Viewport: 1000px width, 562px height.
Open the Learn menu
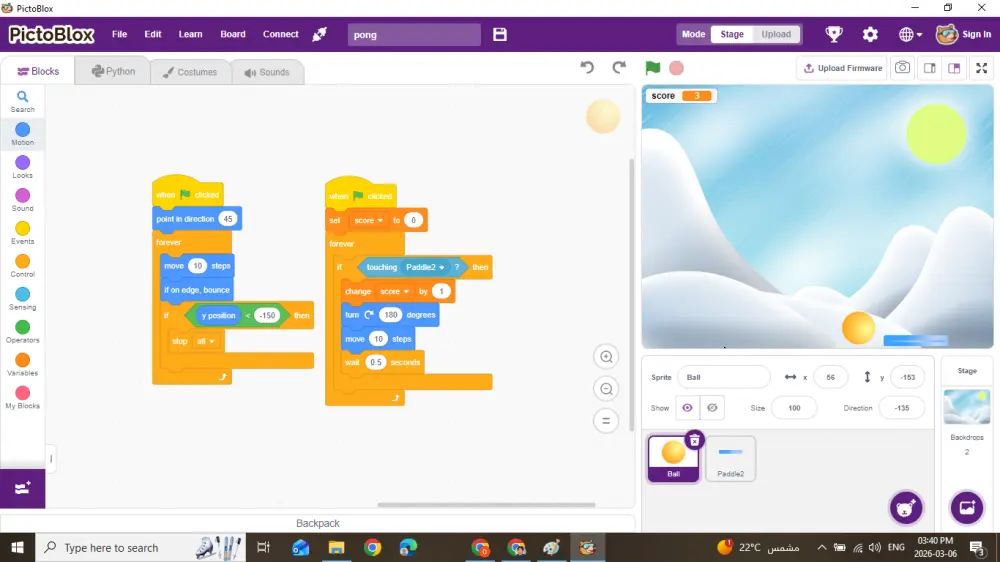click(x=190, y=34)
